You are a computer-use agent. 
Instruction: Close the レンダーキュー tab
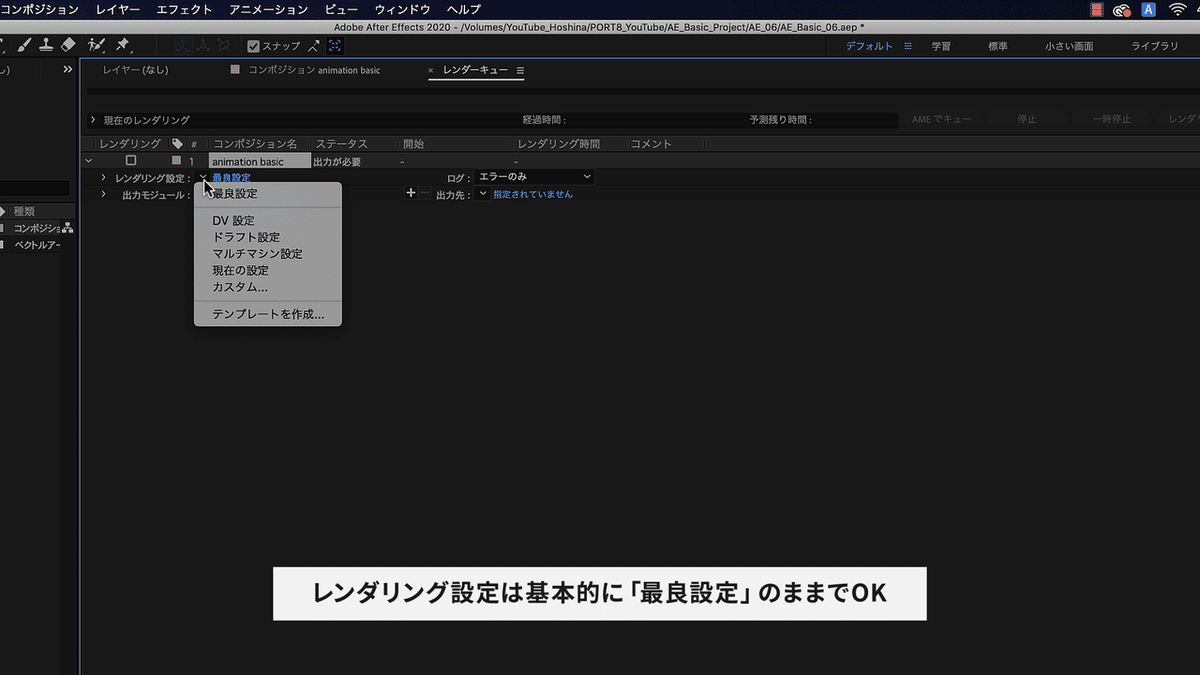coord(431,71)
